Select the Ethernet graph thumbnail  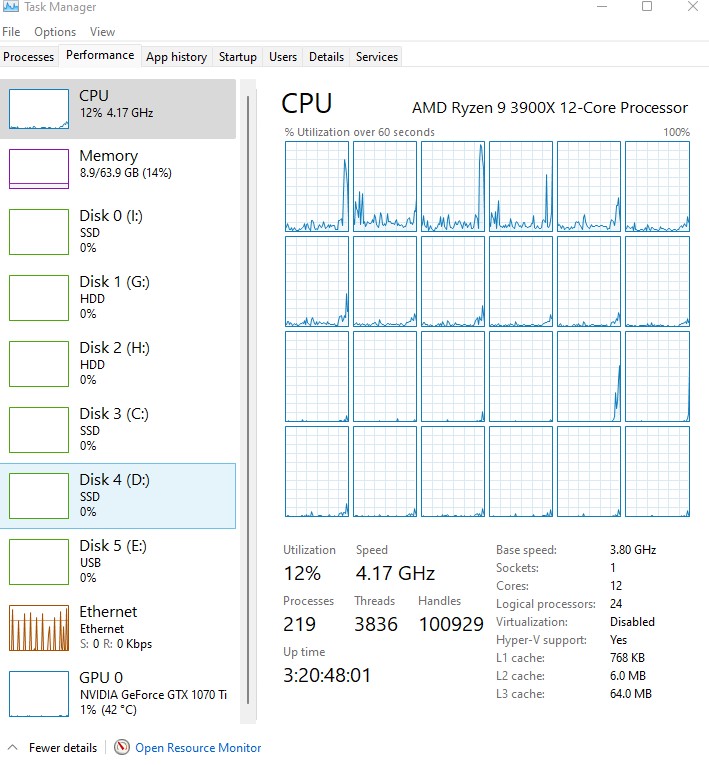point(39,628)
